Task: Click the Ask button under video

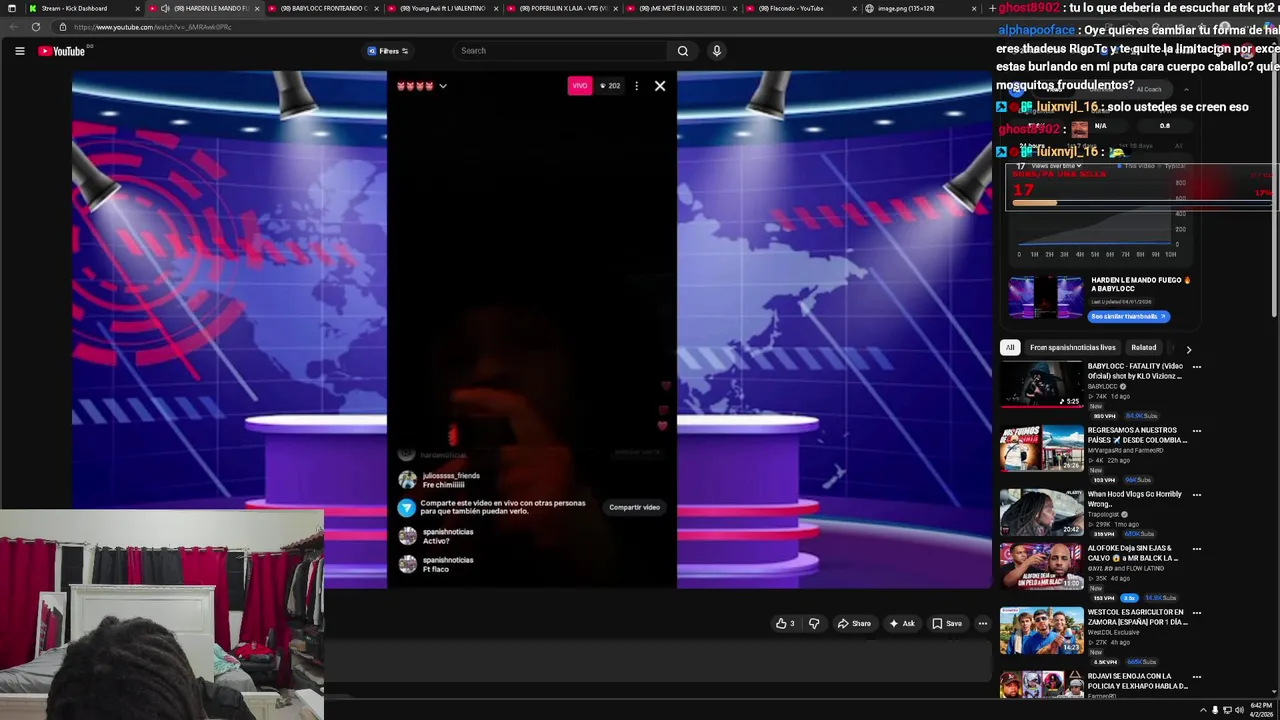Action: tap(902, 623)
